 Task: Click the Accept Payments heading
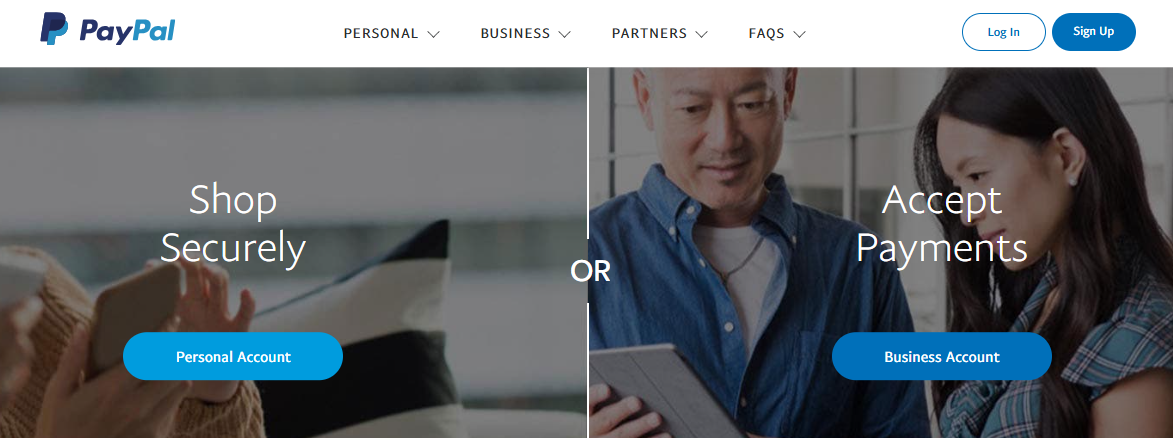[942, 223]
